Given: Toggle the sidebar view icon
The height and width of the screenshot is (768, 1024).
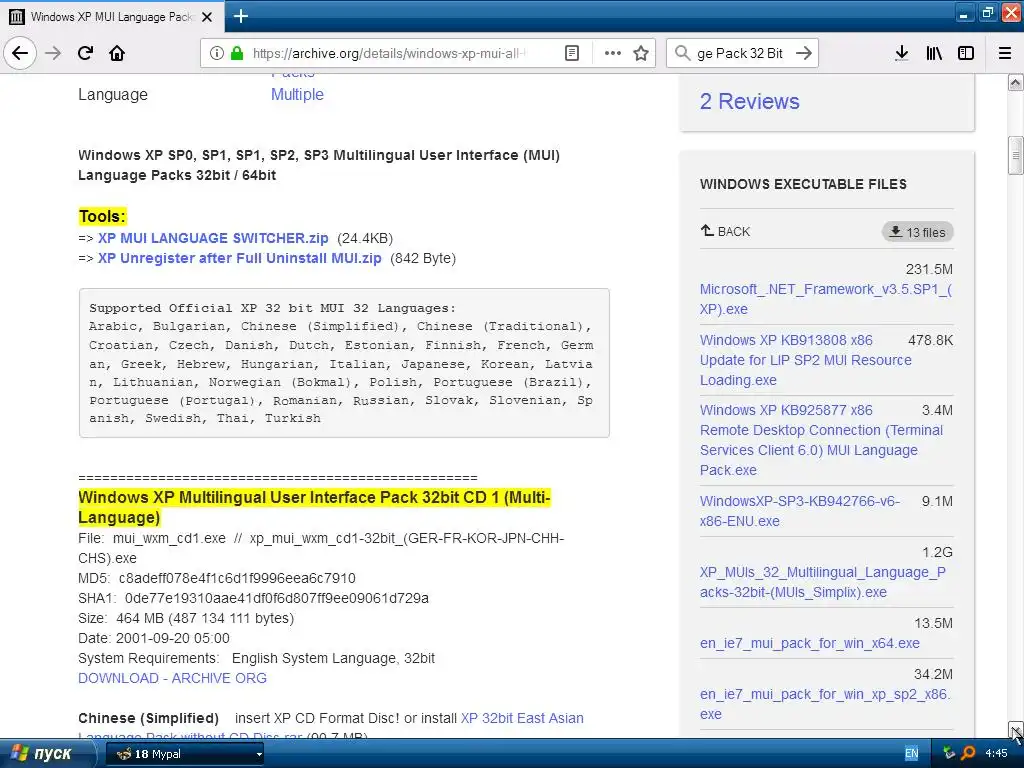Looking at the screenshot, I should point(966,53).
